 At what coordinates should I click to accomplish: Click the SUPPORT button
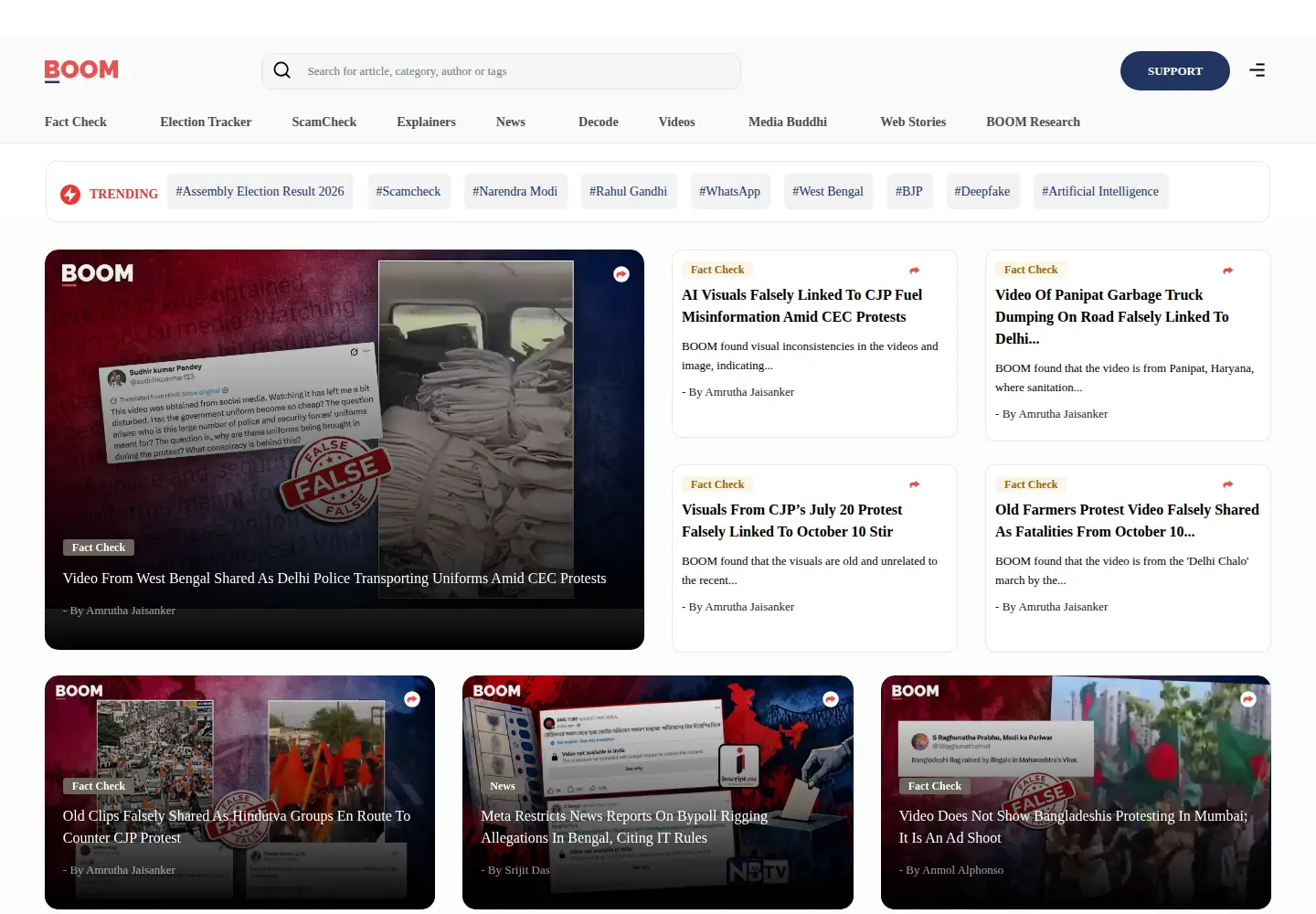click(x=1175, y=70)
